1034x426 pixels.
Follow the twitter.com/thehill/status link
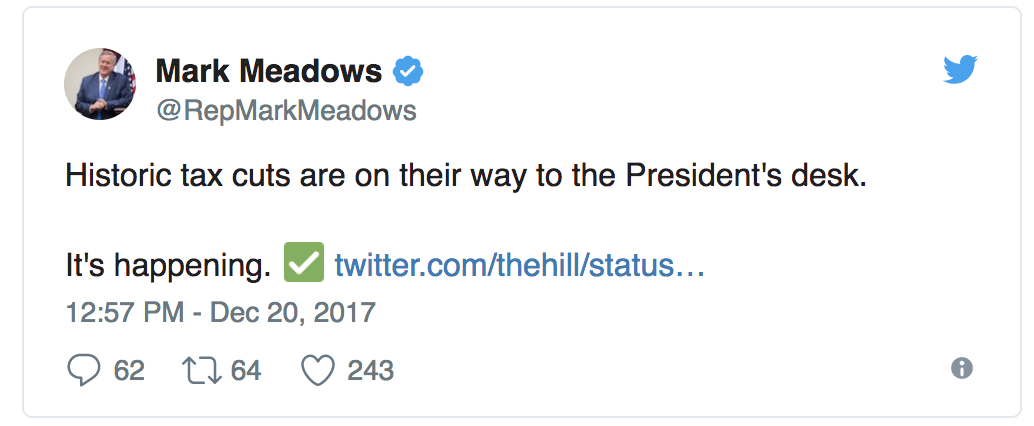pyautogui.click(x=520, y=266)
